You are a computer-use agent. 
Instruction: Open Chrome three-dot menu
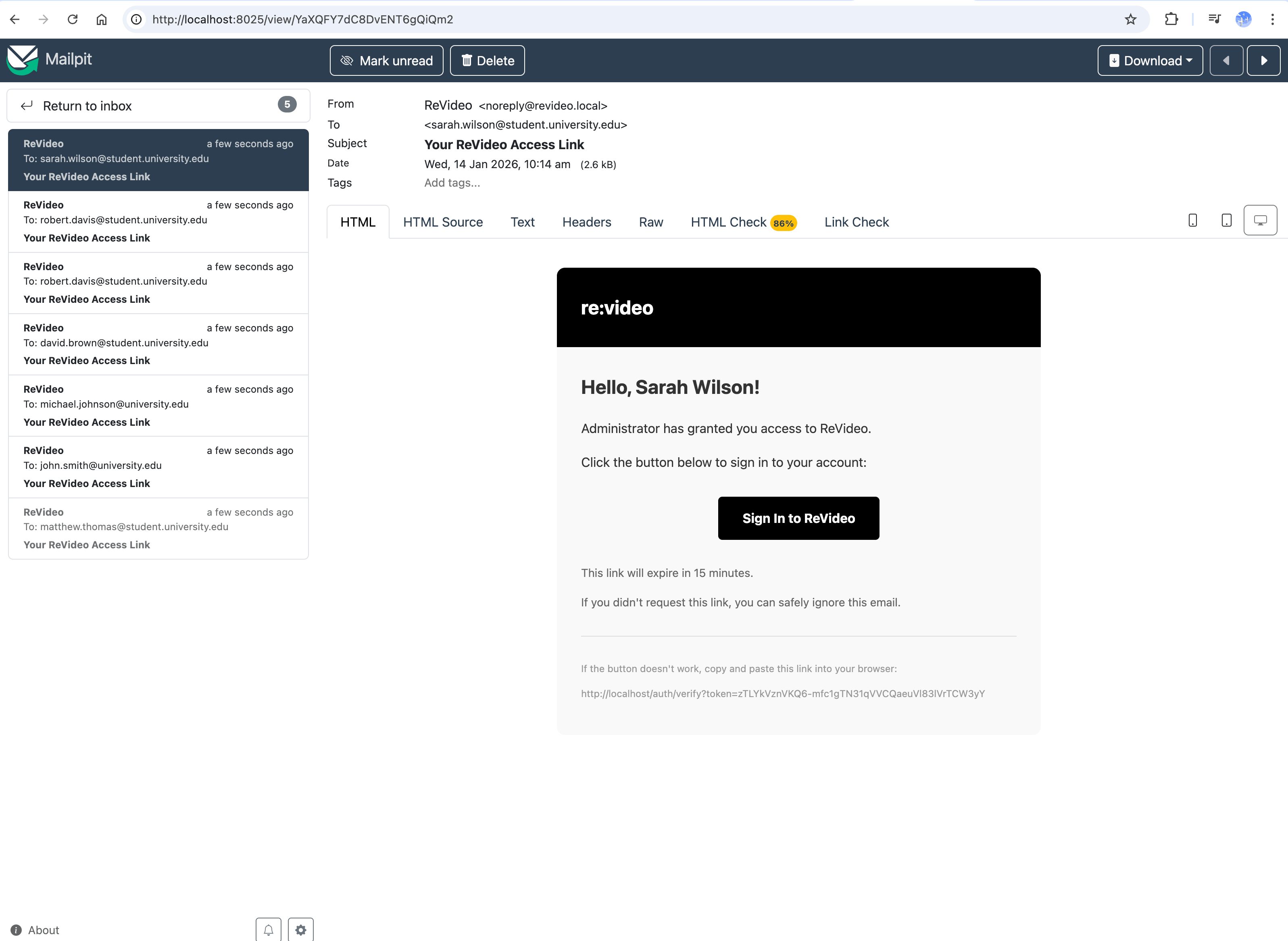[1273, 19]
